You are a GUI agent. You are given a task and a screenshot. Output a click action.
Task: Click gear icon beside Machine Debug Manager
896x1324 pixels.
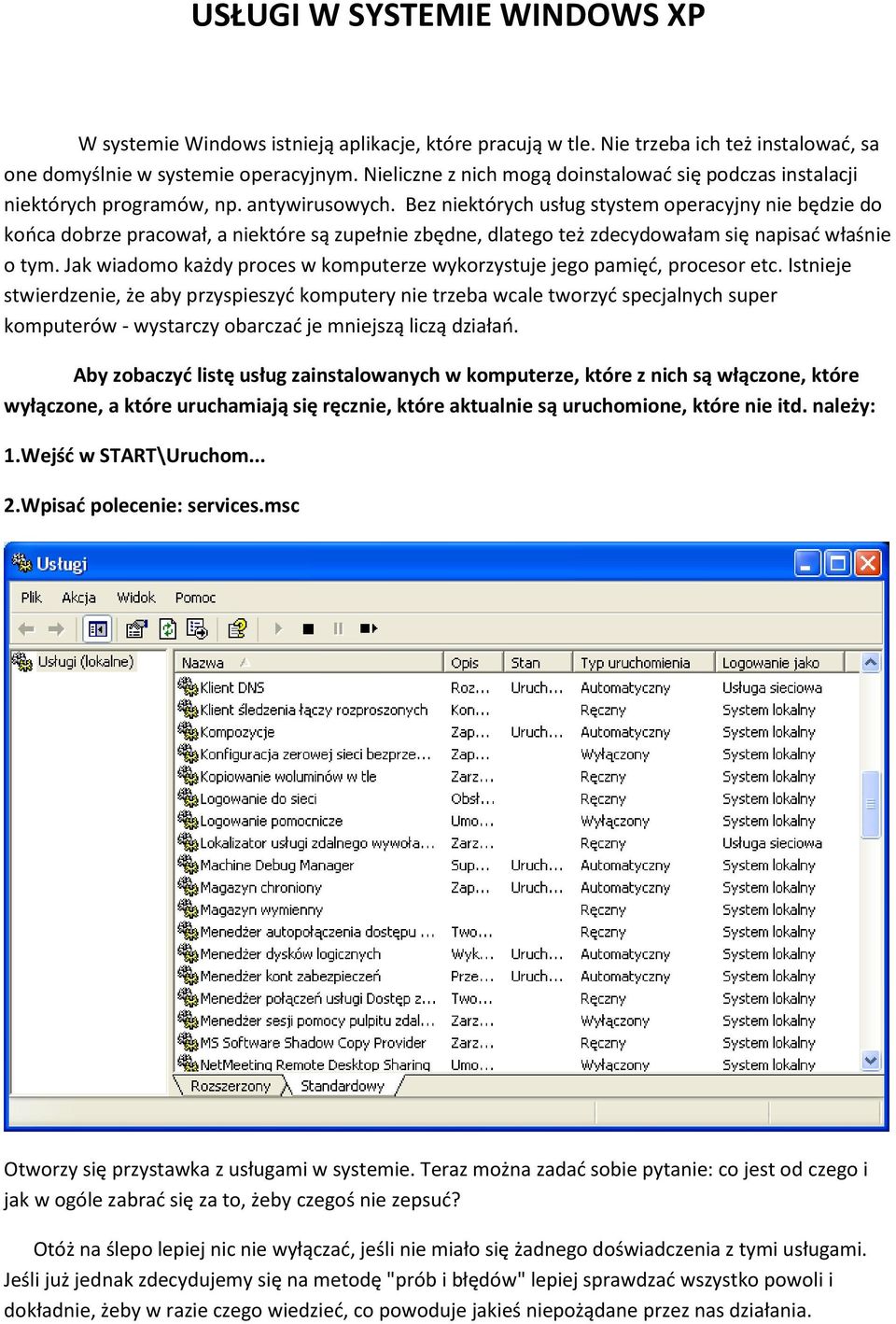pos(188,865)
